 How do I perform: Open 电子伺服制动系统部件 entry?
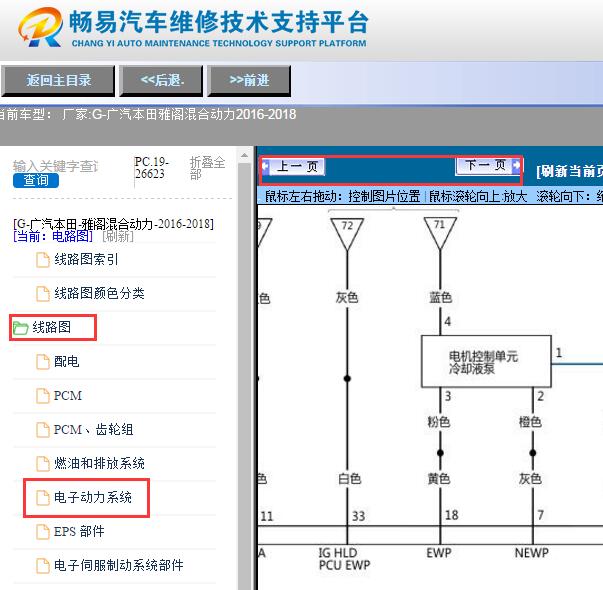pyautogui.click(x=118, y=565)
